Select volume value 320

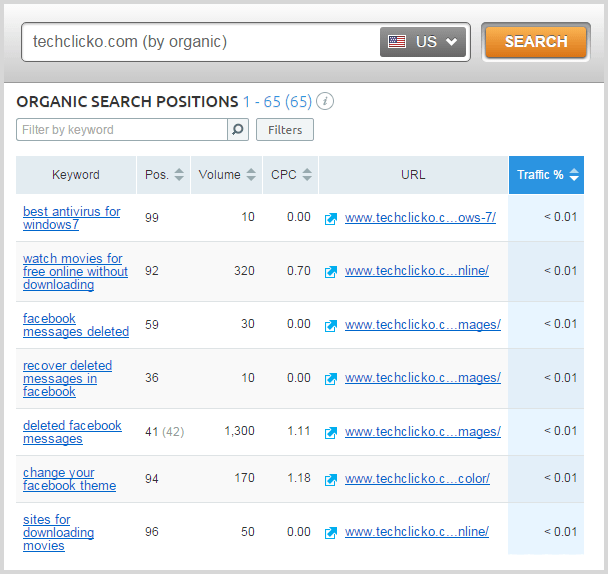[x=244, y=271]
